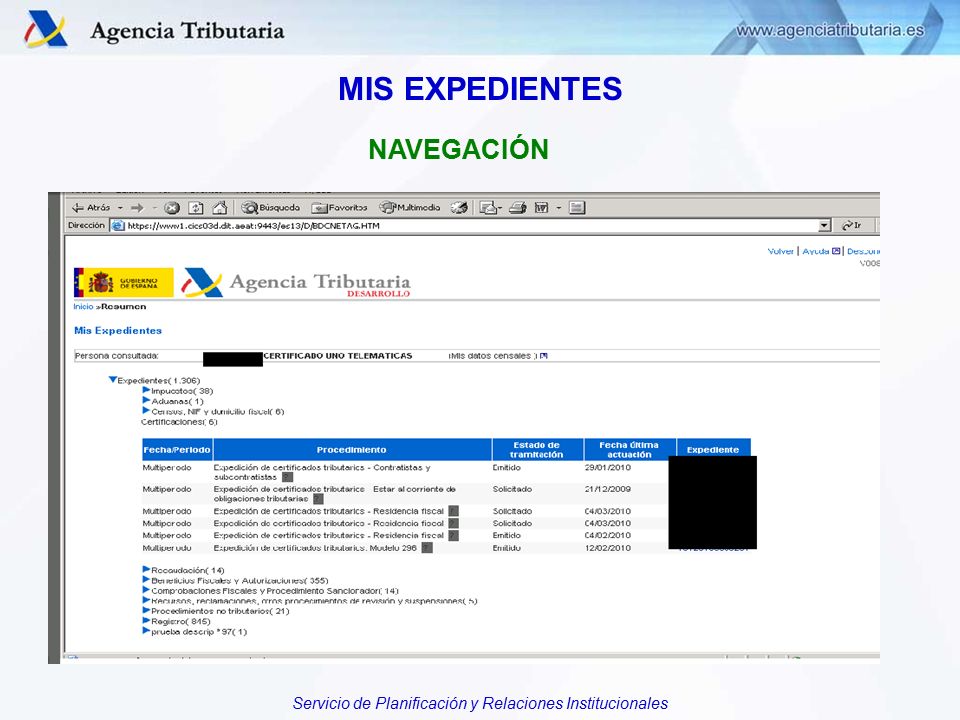
Task: Expand the Registro(845) node
Action: pos(146,621)
